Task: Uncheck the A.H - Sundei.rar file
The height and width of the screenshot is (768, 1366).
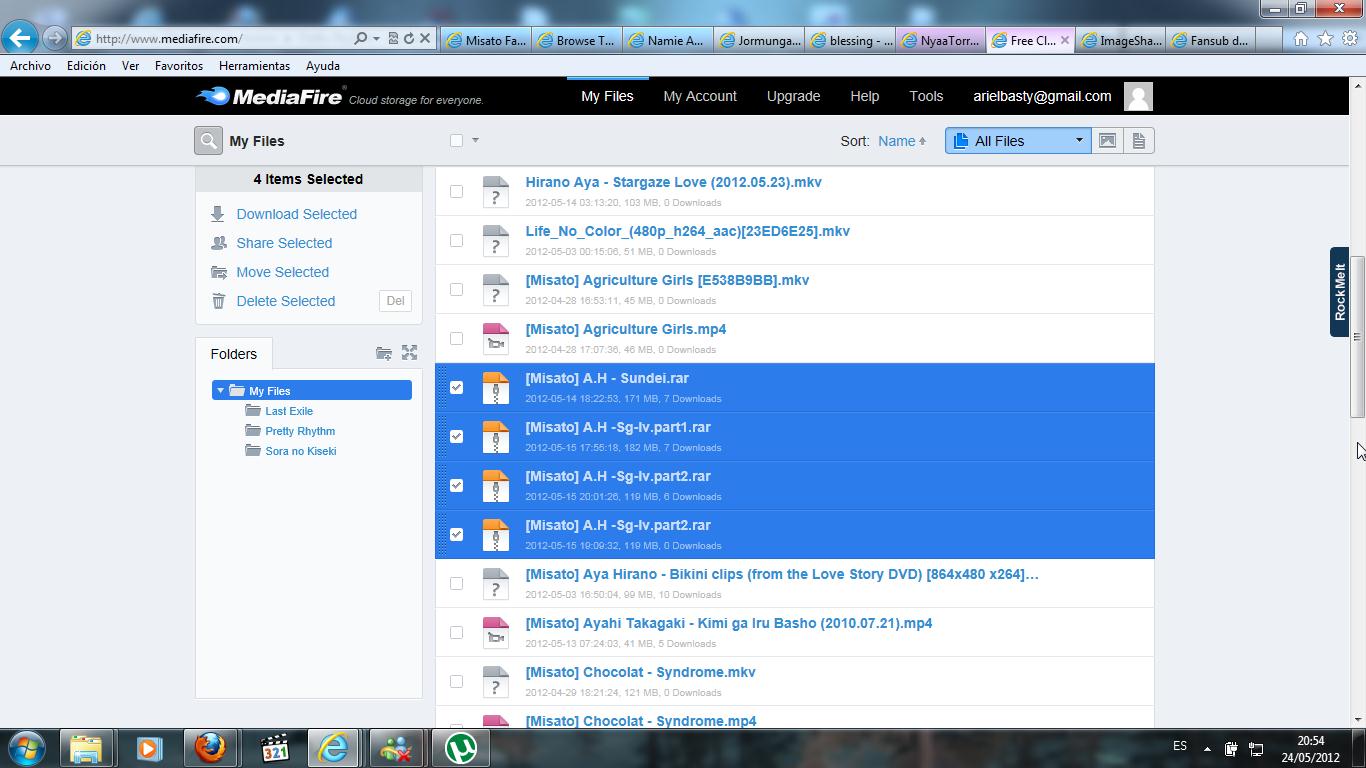Action: (456, 387)
